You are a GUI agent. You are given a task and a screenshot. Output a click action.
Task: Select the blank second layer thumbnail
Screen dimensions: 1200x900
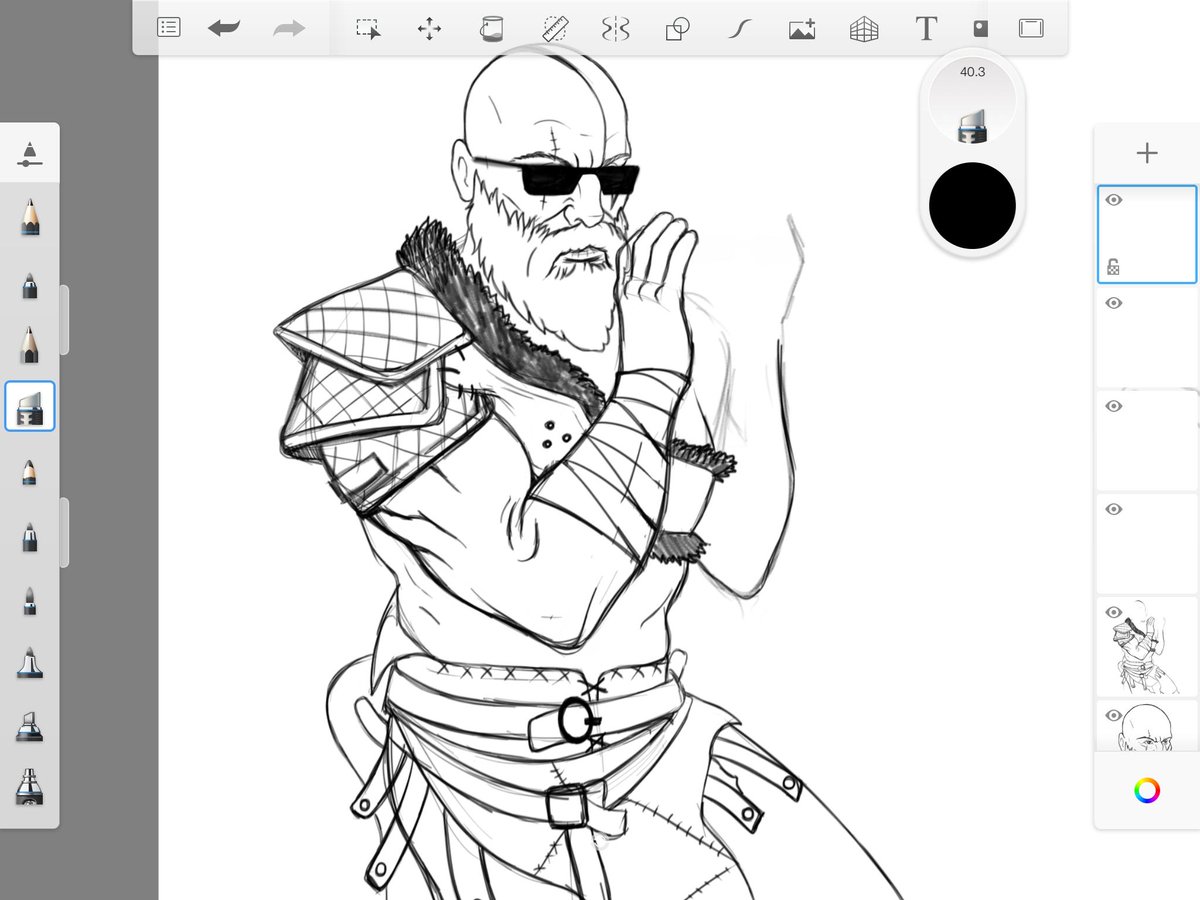point(1147,338)
